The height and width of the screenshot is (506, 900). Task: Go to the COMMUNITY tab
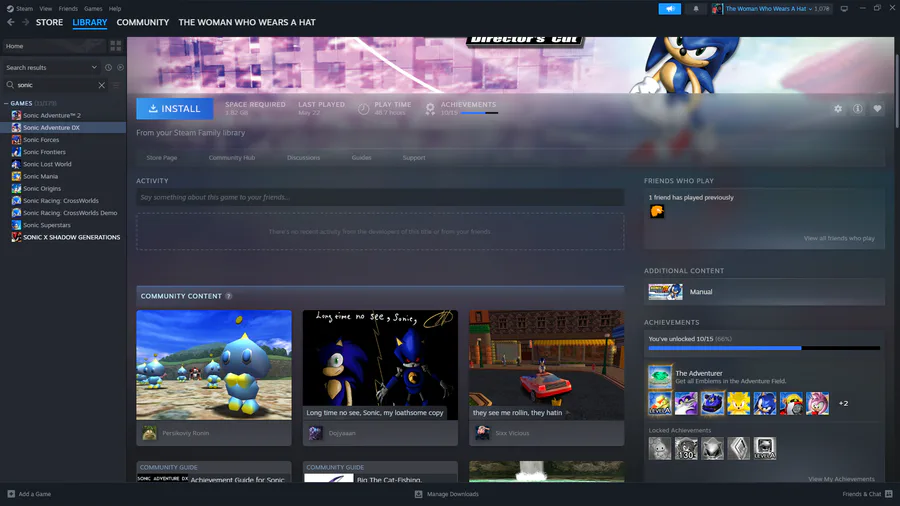click(143, 22)
